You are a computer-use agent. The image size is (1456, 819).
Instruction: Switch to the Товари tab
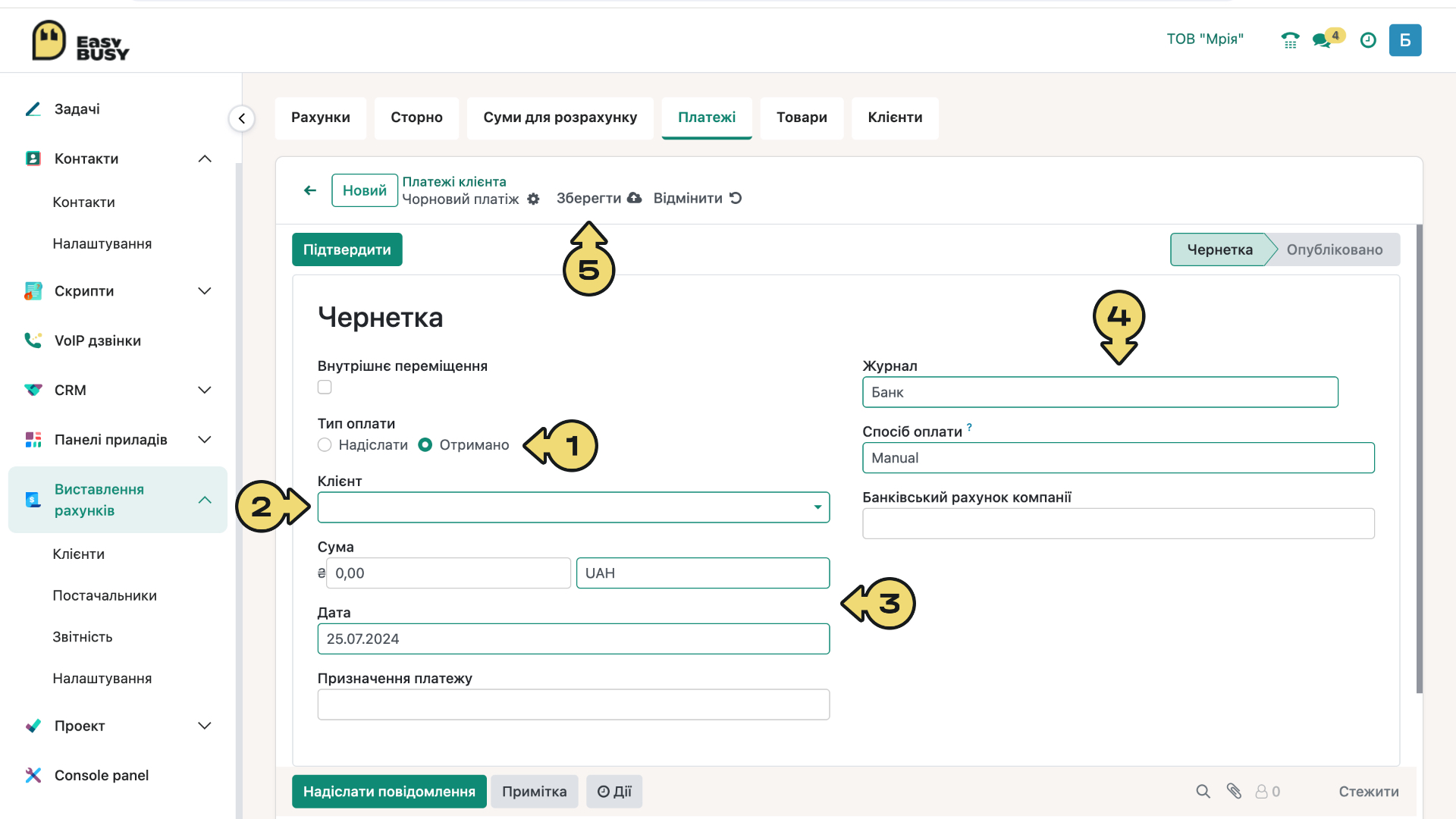click(x=802, y=118)
